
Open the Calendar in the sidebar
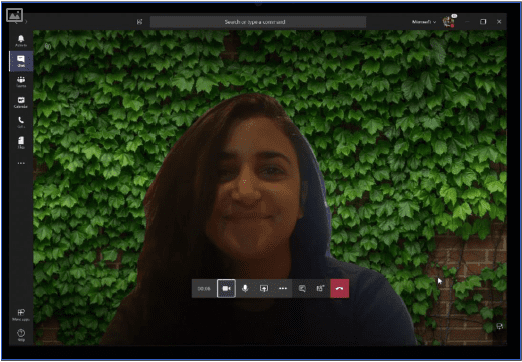[x=21, y=102]
